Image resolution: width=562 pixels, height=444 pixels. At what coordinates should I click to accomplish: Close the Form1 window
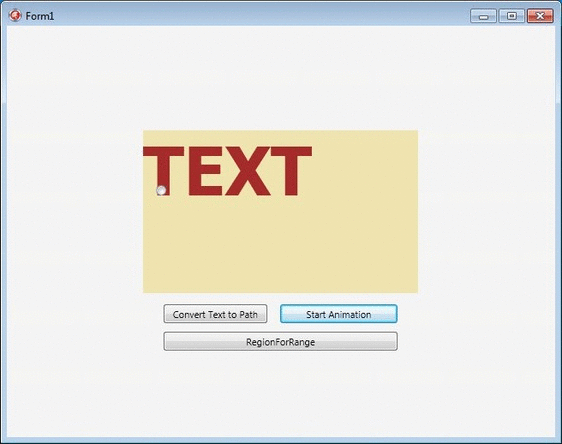point(540,16)
